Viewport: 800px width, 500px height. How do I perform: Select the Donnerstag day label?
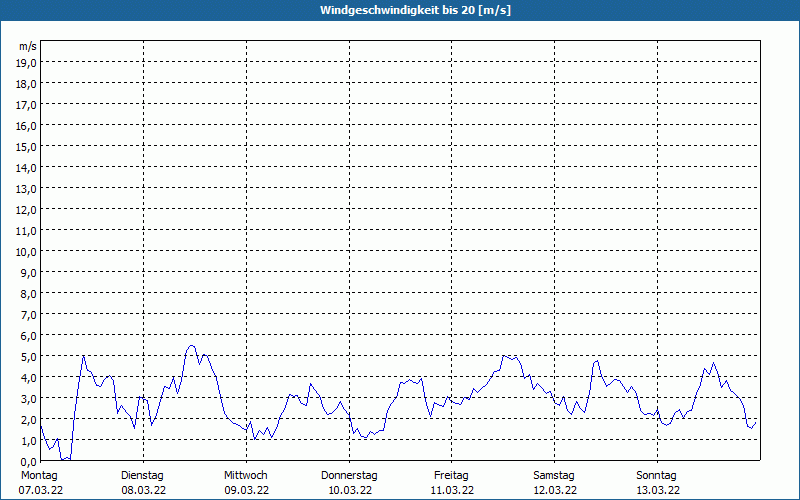pos(349,475)
